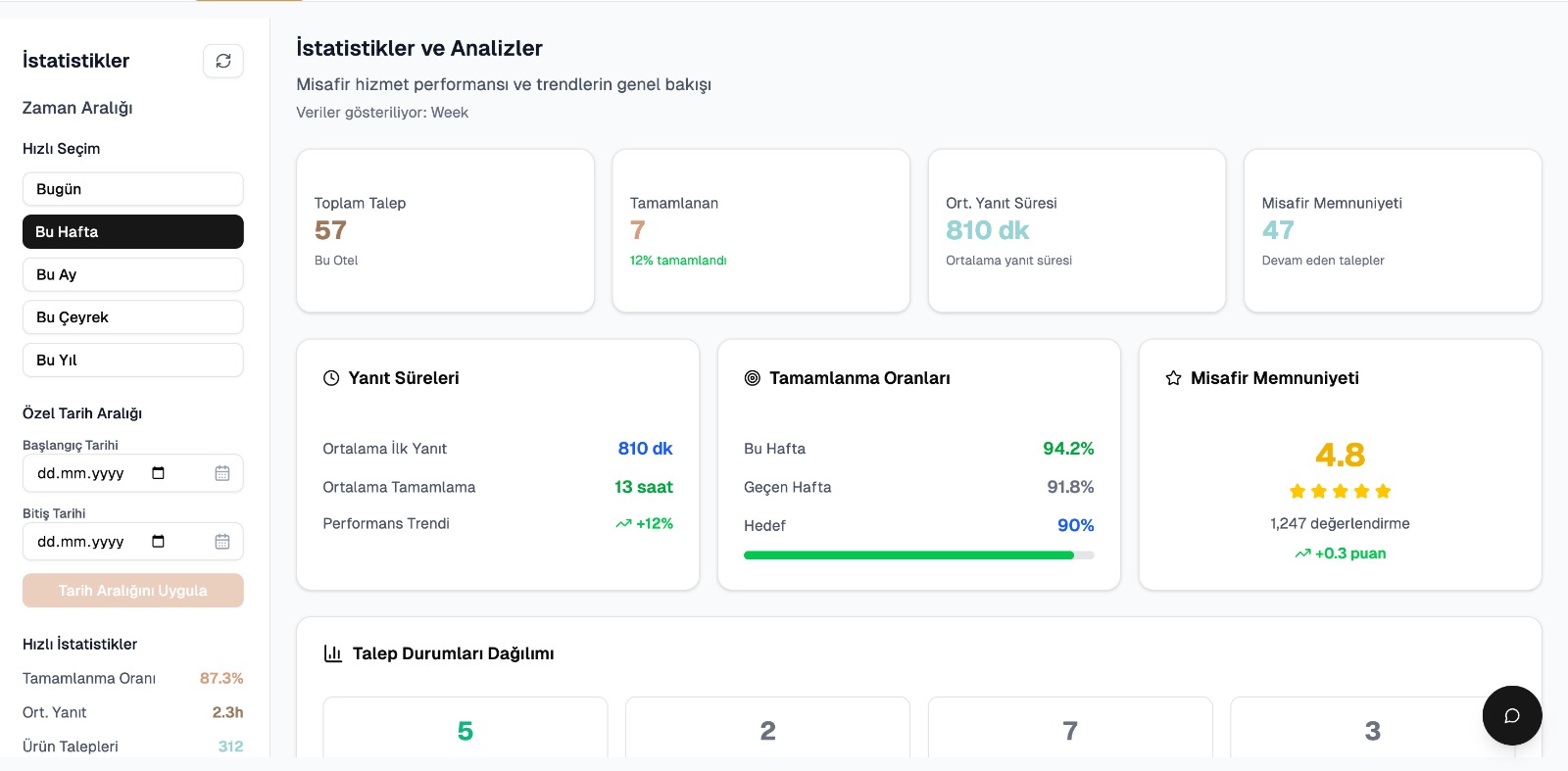Open the Ort. Yanıt Süresi summary card

click(x=1077, y=231)
